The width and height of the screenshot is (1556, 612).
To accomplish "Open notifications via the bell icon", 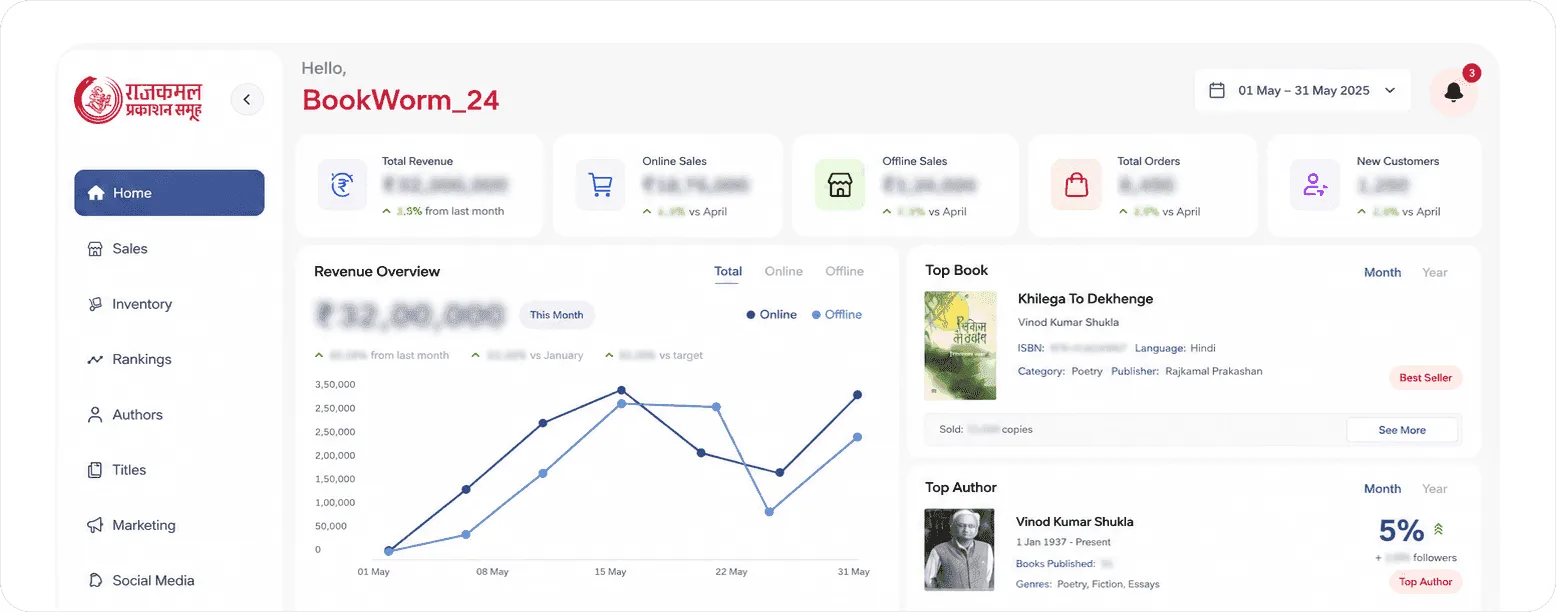I will click(1454, 92).
